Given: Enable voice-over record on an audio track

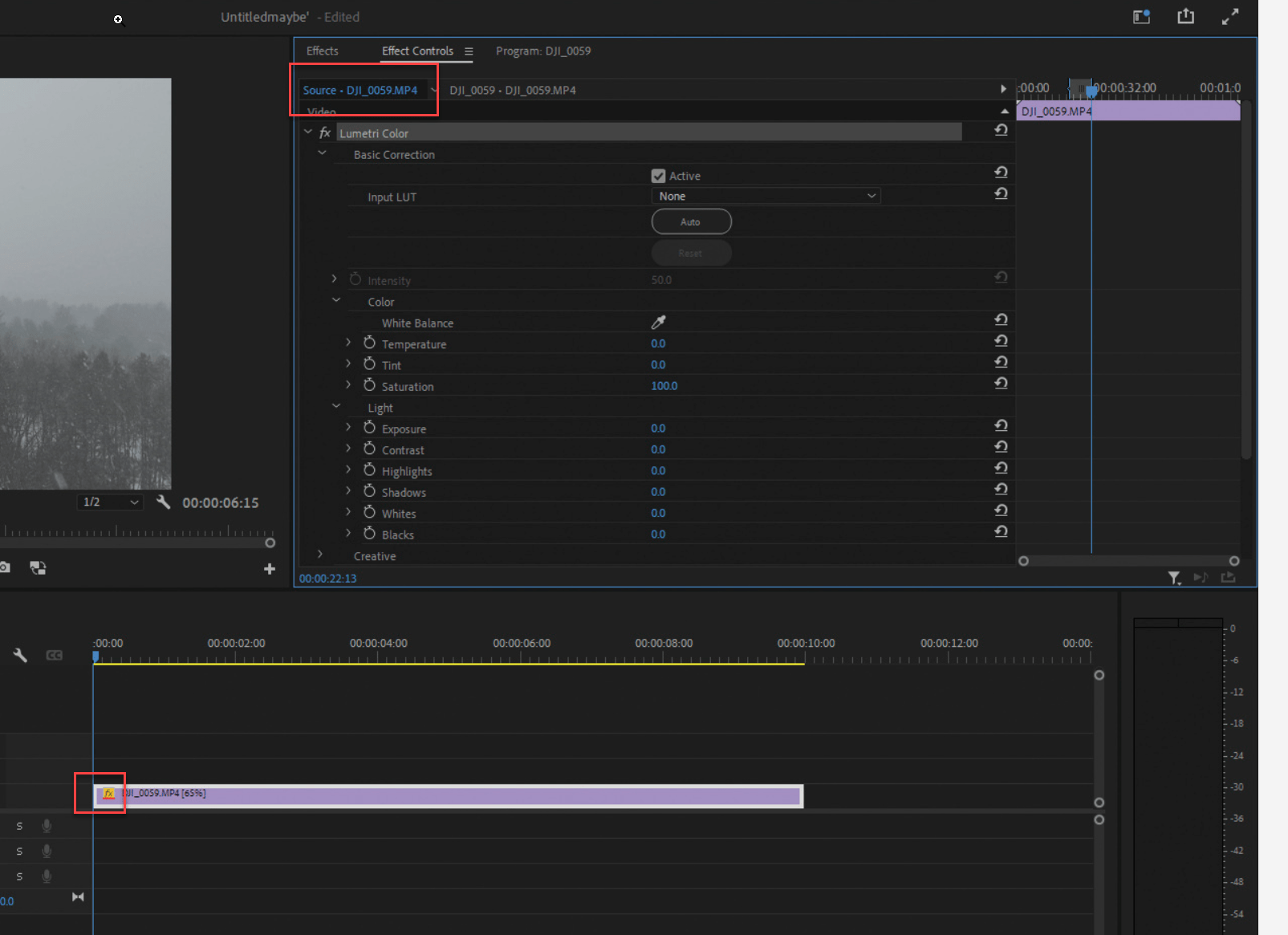Looking at the screenshot, I should pyautogui.click(x=47, y=825).
